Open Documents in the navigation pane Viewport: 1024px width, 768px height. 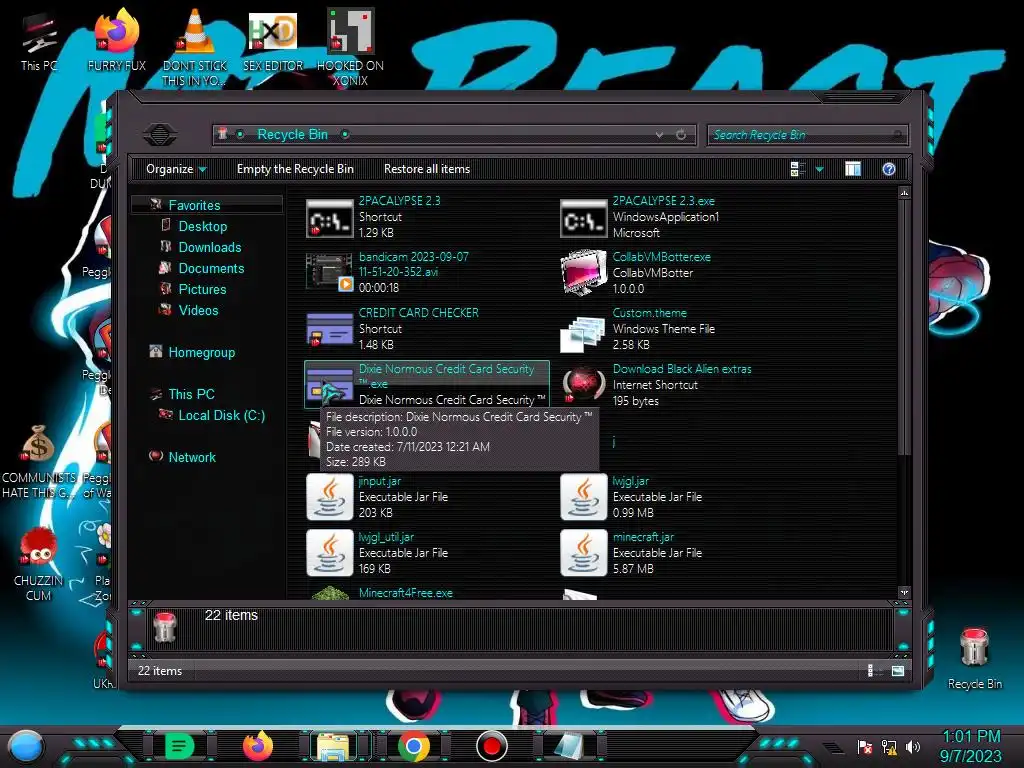coord(211,268)
